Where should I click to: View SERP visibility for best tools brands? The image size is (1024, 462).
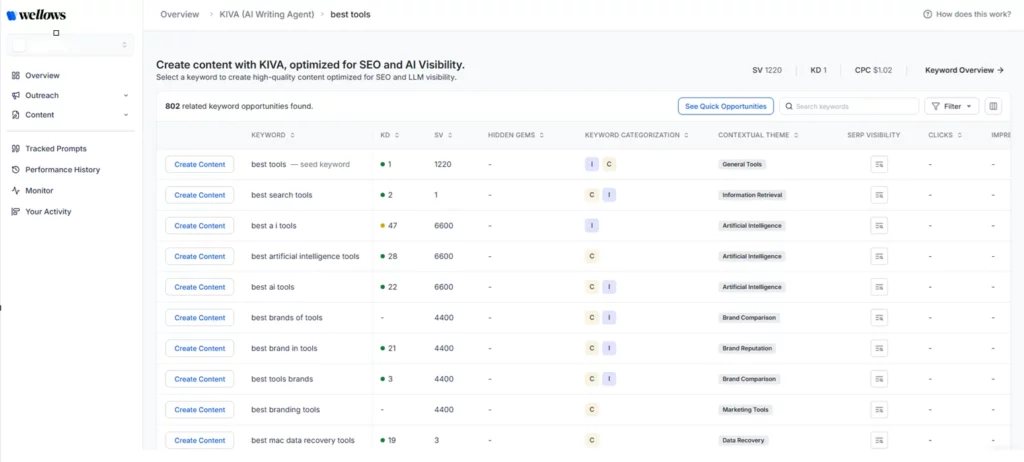pos(879,380)
